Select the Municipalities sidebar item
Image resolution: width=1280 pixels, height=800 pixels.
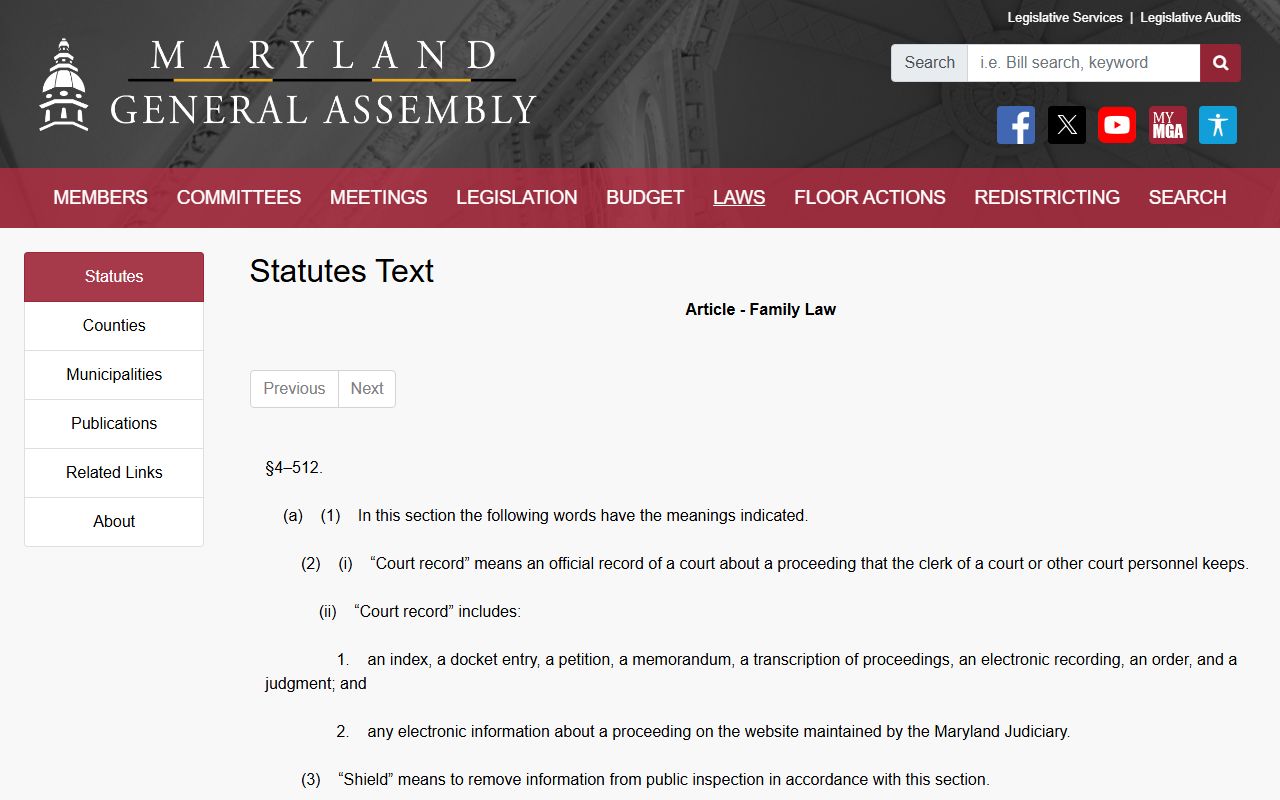[x=114, y=375]
